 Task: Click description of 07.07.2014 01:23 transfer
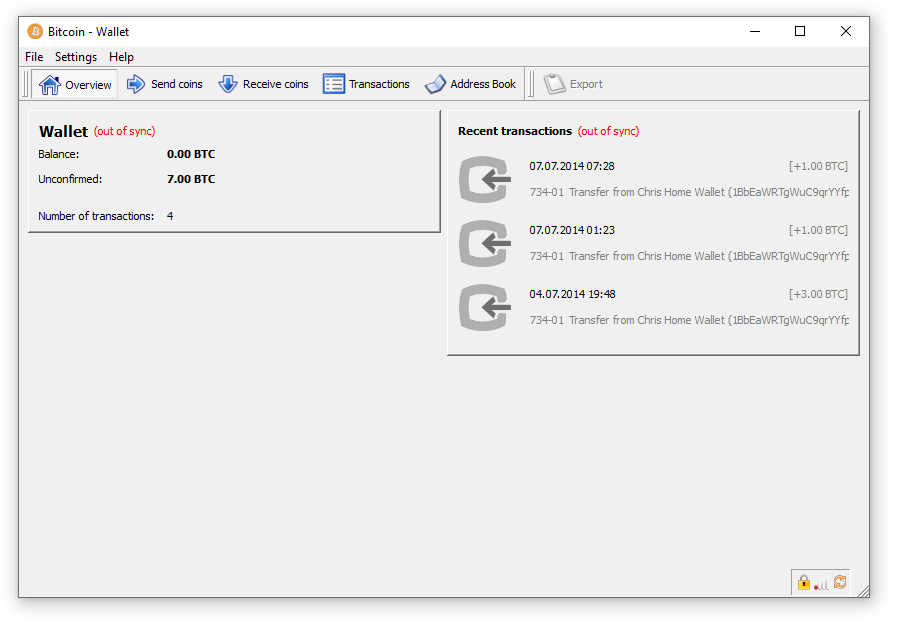pyautogui.click(x=689, y=256)
